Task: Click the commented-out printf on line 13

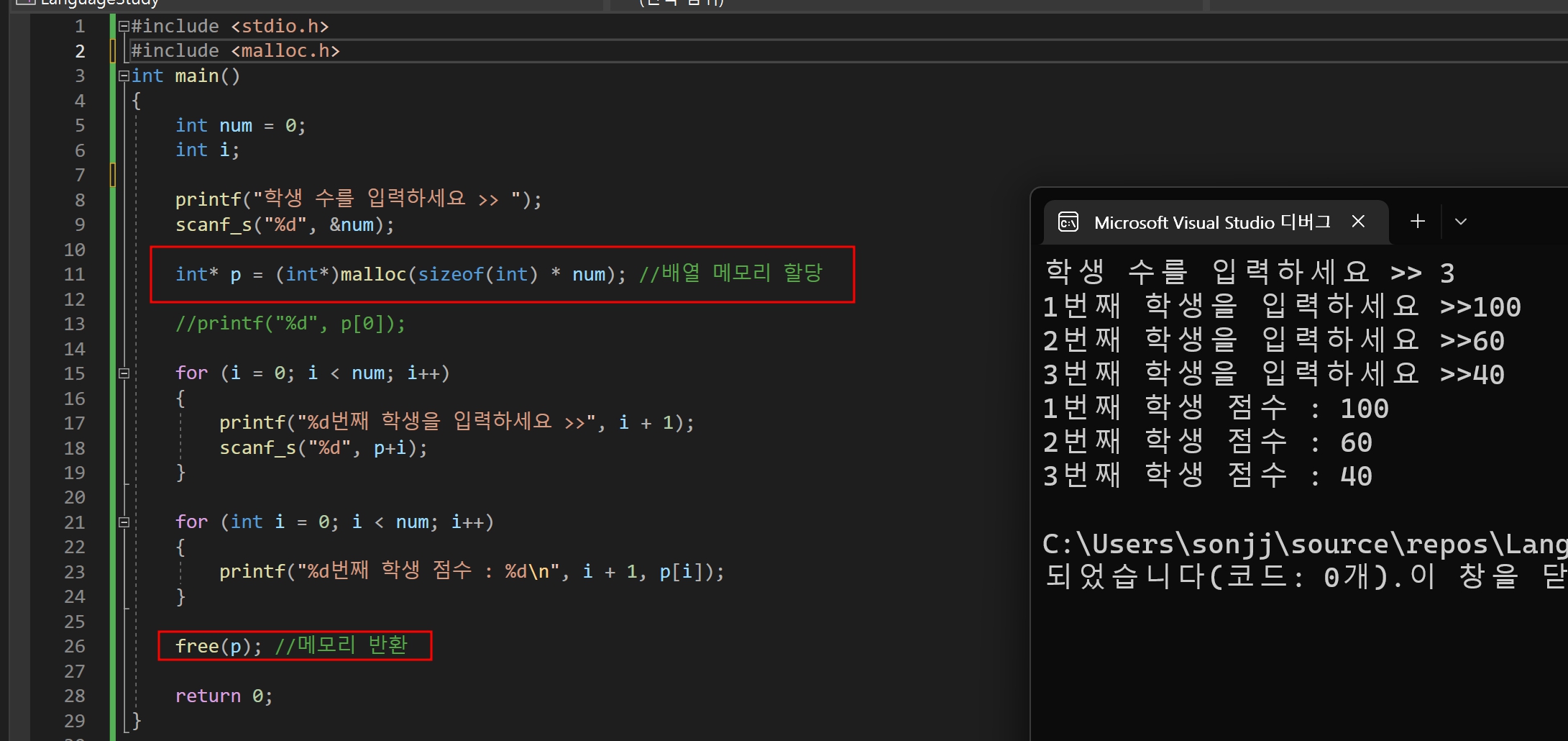Action: coord(291,324)
